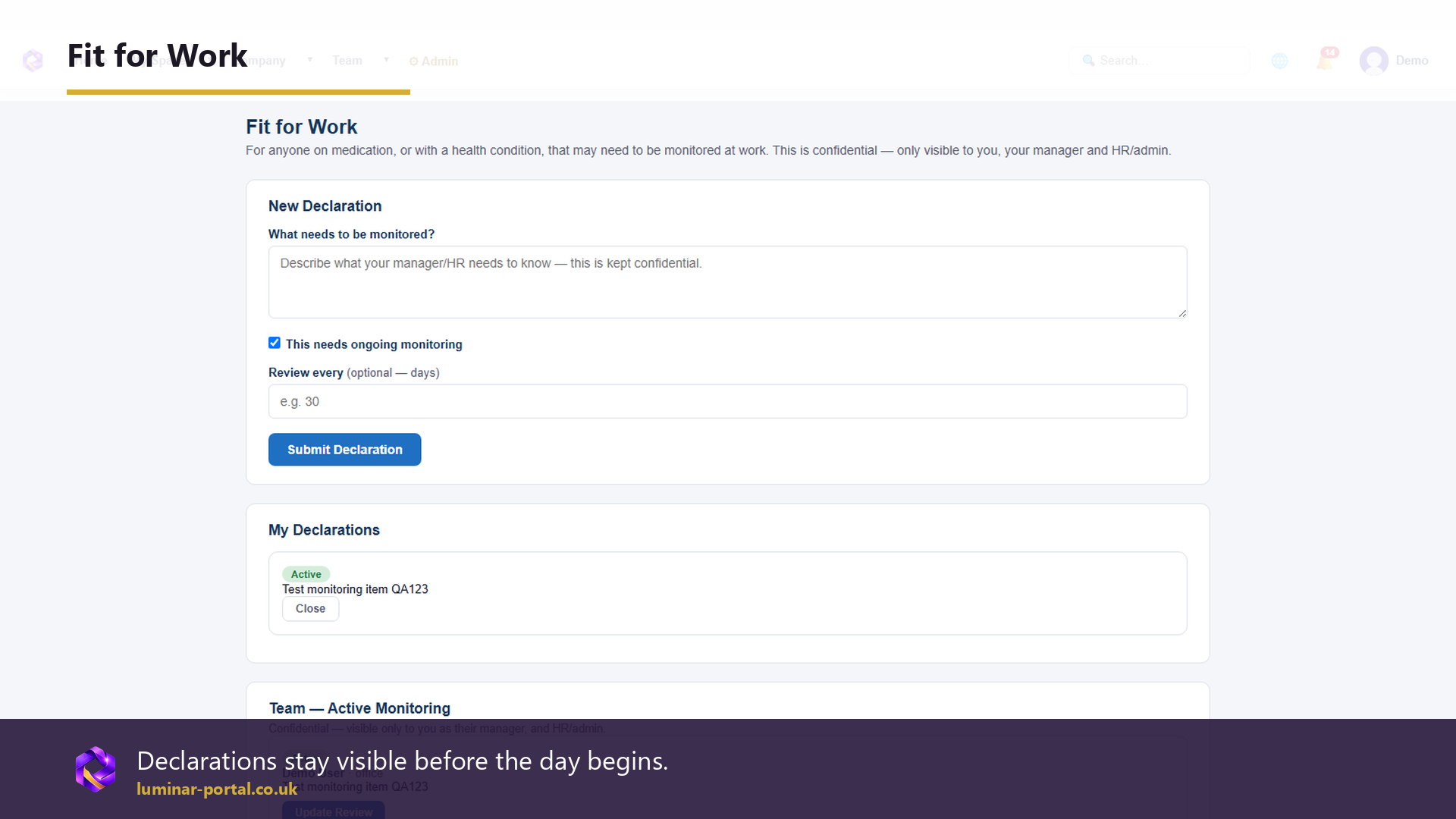
Task: Close the 'Test monitoring item QA123' declaration
Action: (310, 609)
